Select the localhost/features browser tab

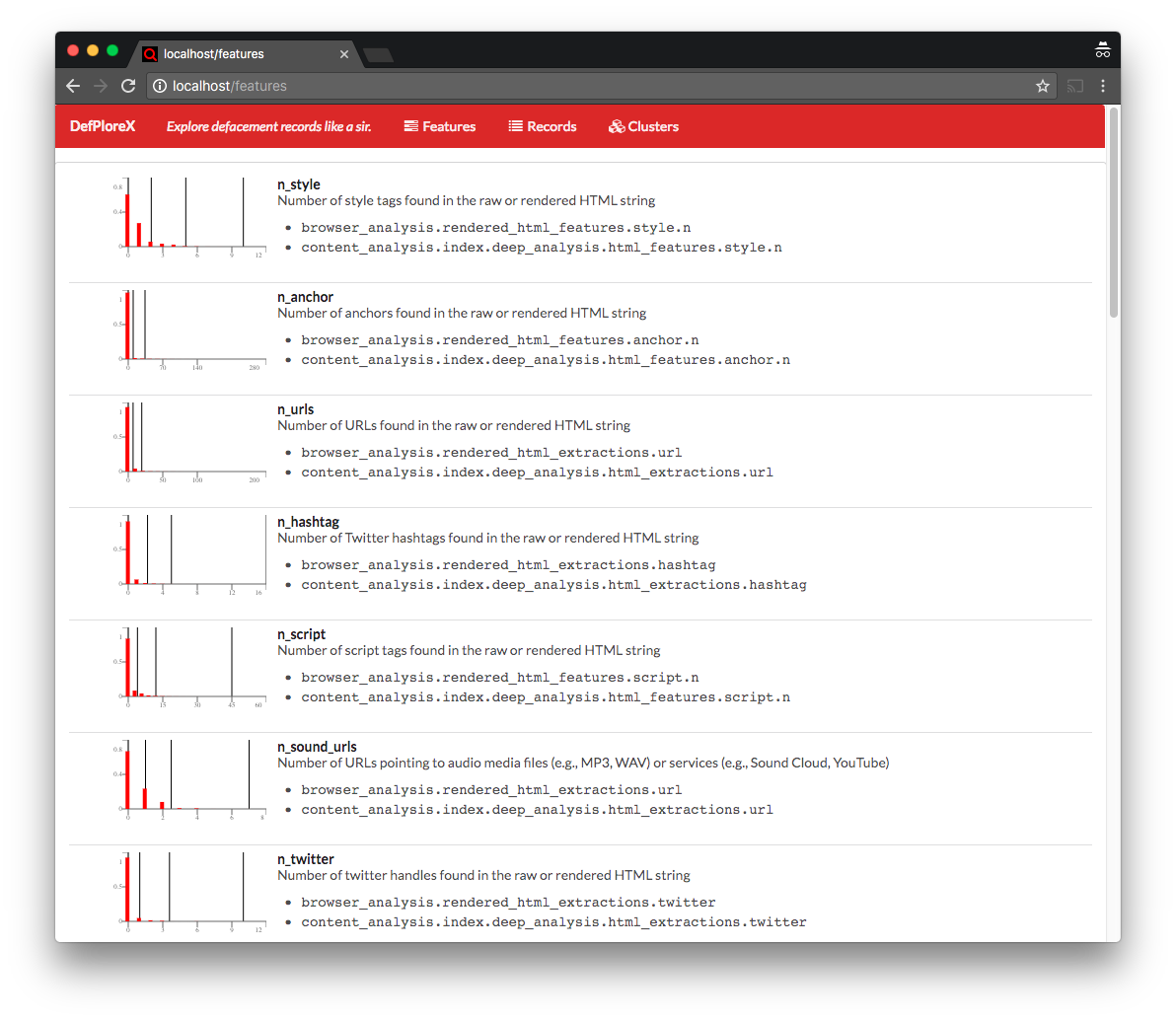coord(246,54)
